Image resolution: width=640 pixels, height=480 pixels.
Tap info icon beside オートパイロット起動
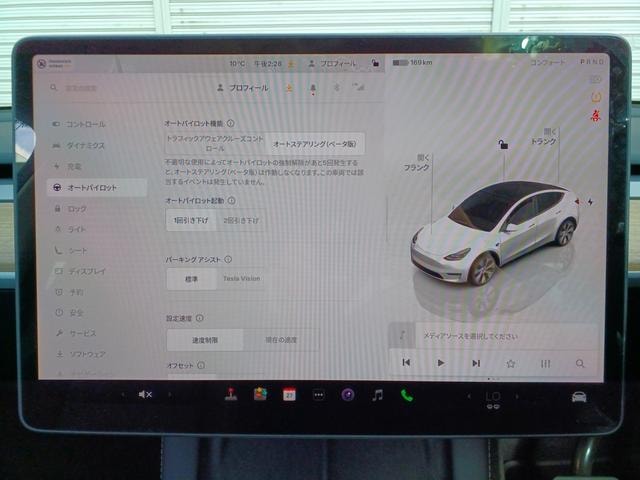(231, 200)
